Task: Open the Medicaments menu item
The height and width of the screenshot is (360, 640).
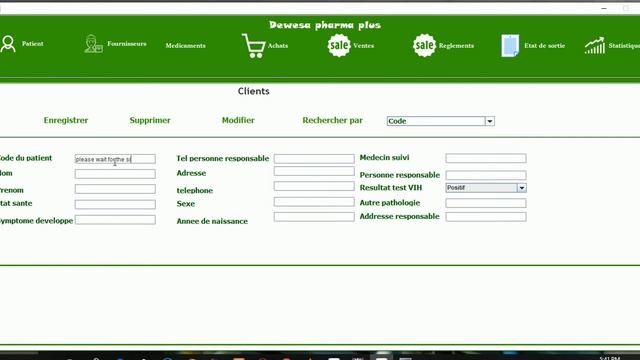Action: pyautogui.click(x=186, y=46)
